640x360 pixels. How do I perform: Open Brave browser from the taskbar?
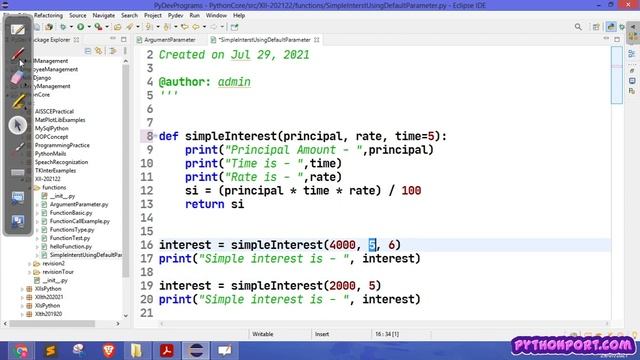(109, 351)
